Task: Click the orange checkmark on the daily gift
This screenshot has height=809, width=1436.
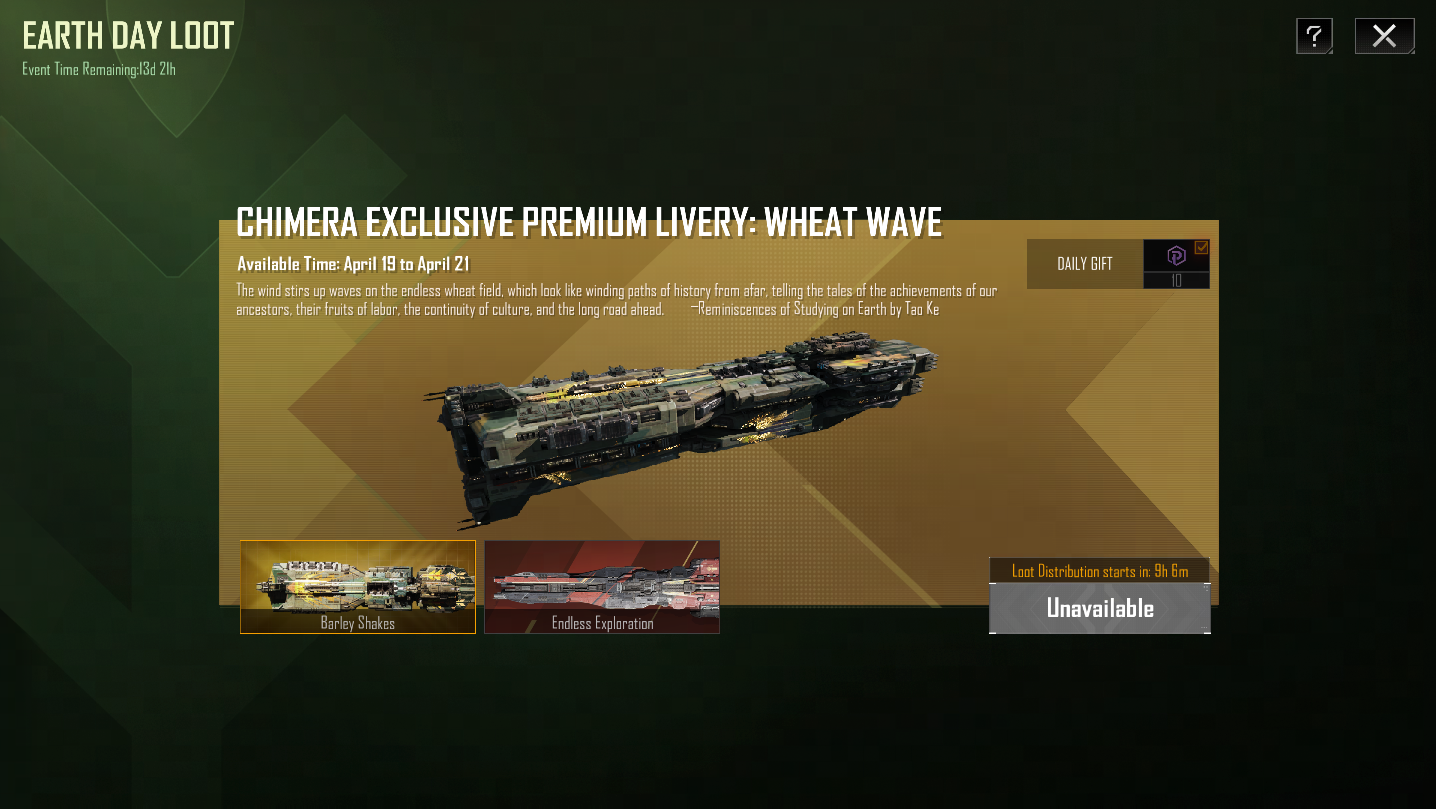Action: pos(1202,247)
